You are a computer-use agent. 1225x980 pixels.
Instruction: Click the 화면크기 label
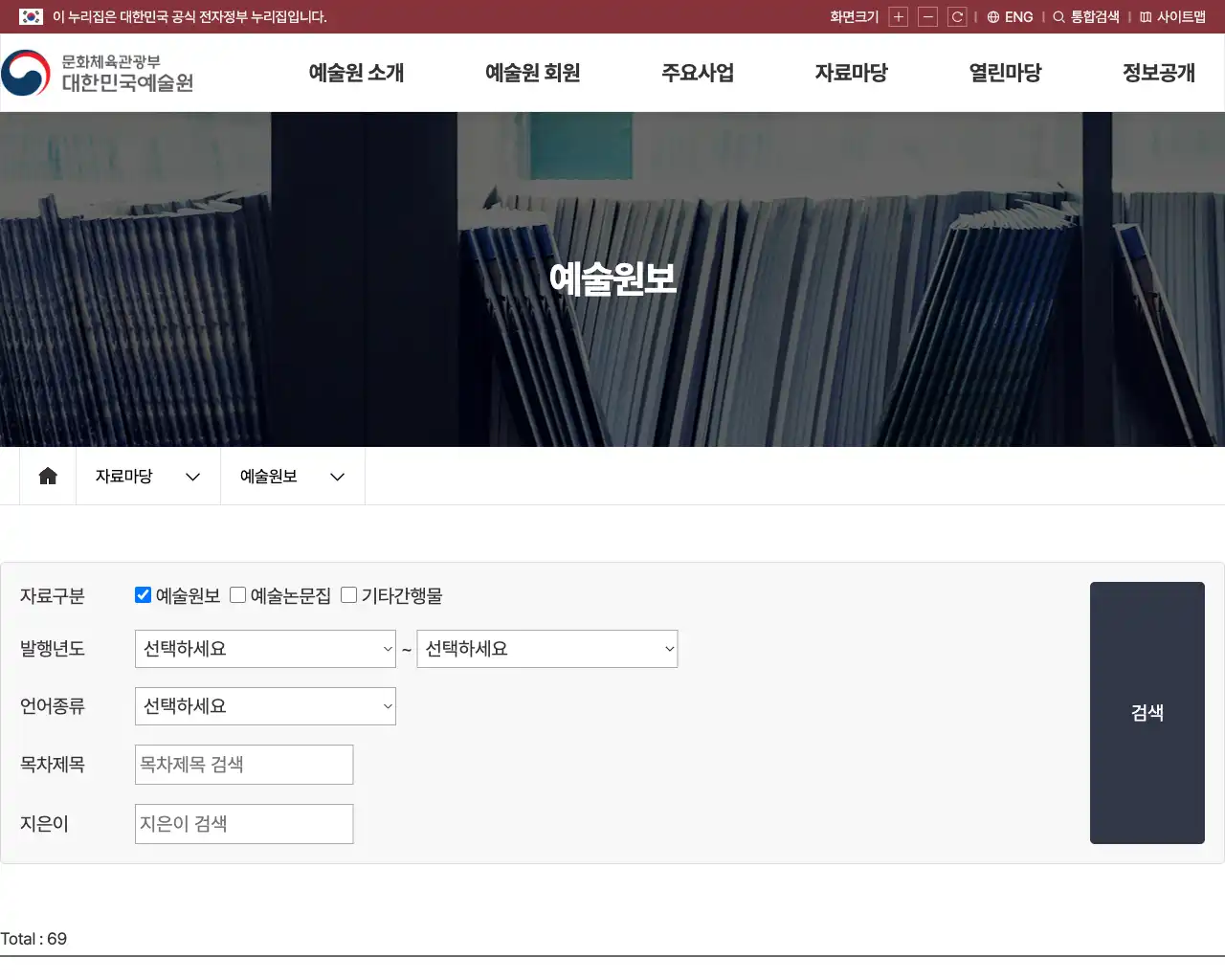(x=854, y=17)
